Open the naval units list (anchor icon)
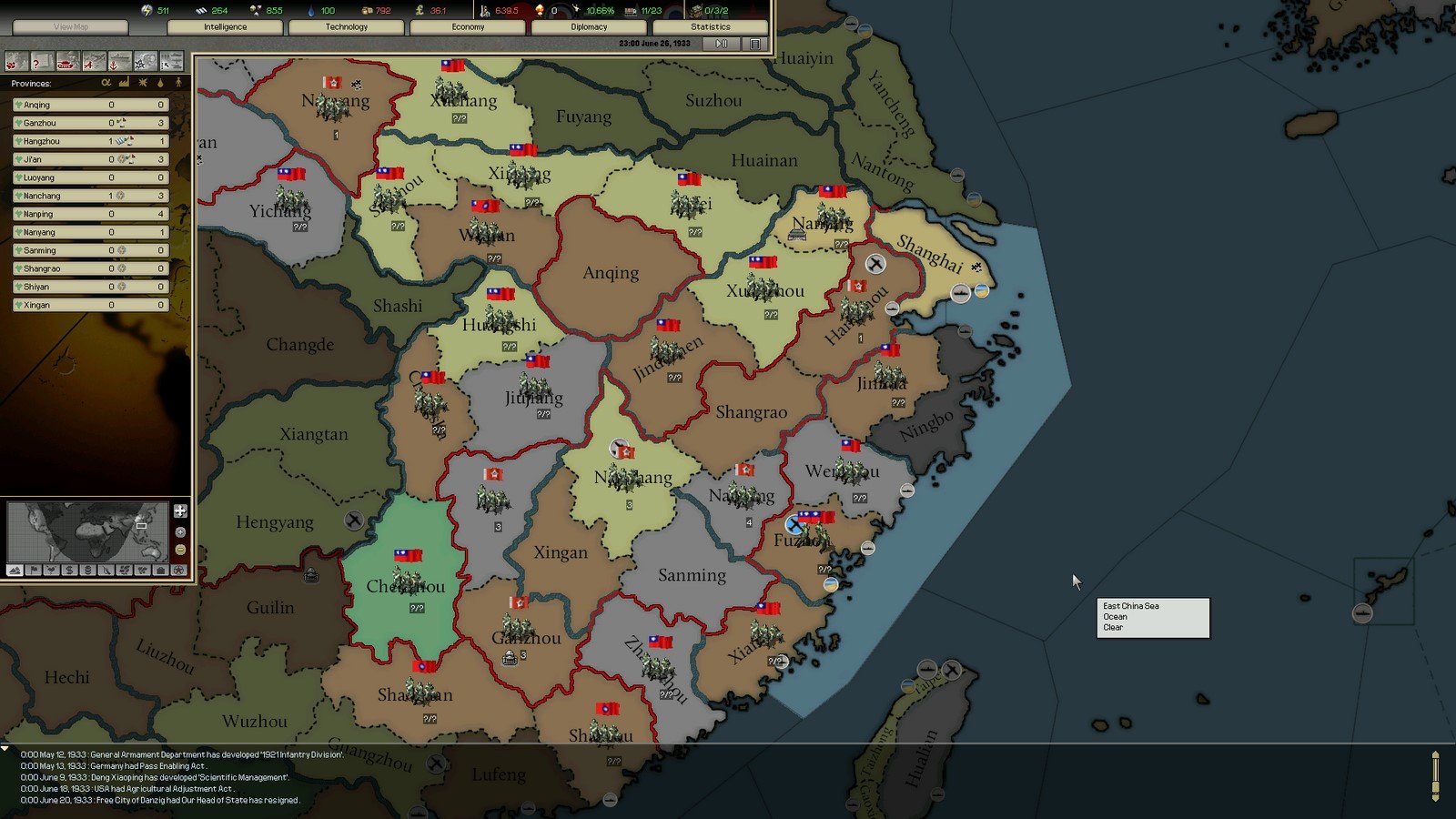Screen dimensions: 1456x819 point(120,61)
